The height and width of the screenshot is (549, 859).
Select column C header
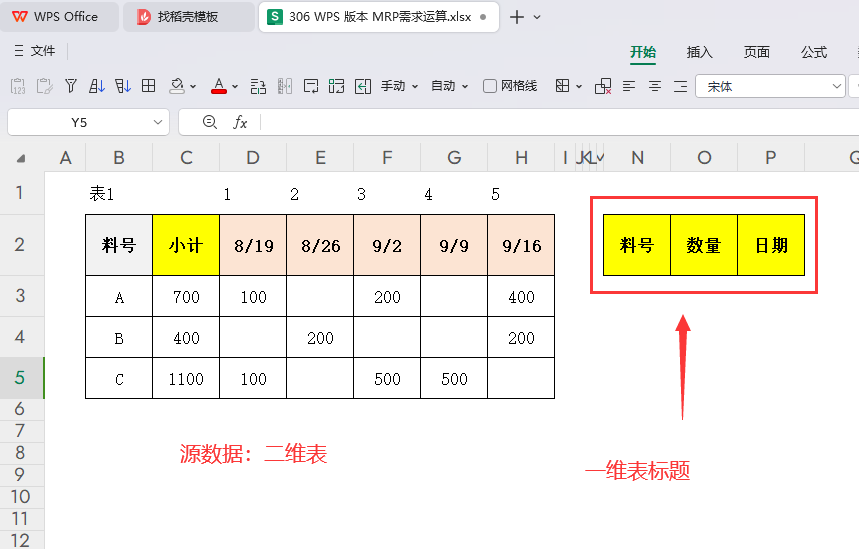coord(186,158)
